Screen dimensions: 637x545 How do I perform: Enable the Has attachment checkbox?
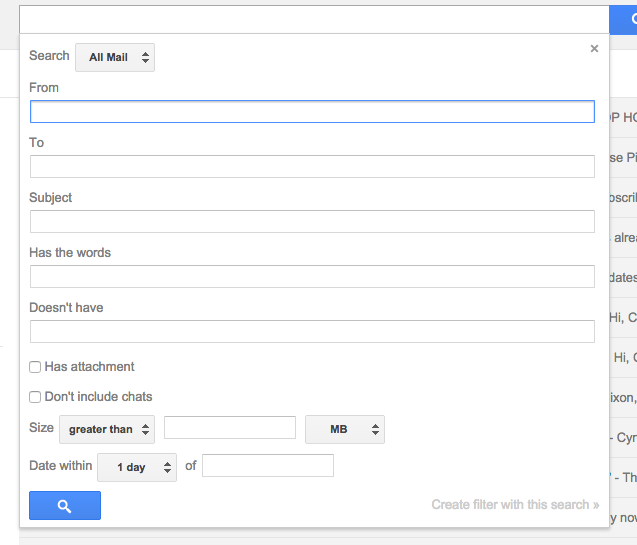(x=35, y=367)
